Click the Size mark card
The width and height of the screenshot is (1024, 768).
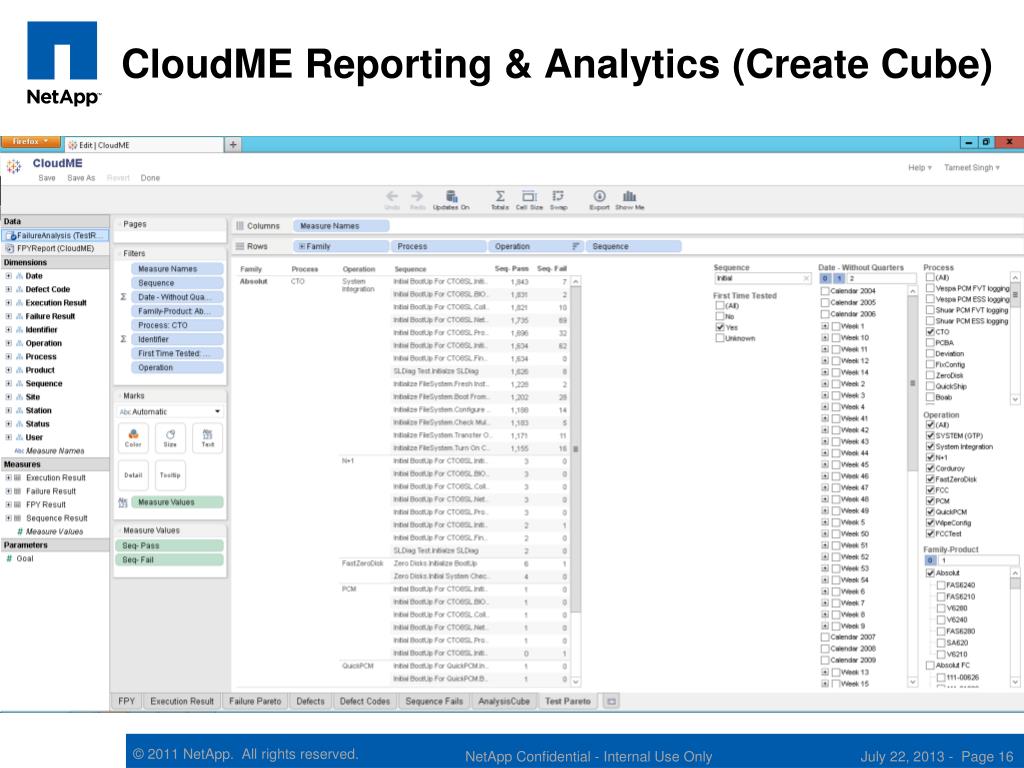pyautogui.click(x=170, y=438)
